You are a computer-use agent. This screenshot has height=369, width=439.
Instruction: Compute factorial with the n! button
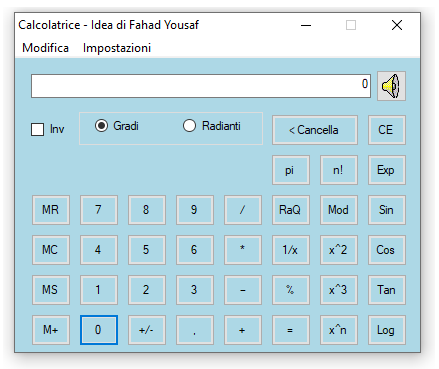[x=339, y=170]
